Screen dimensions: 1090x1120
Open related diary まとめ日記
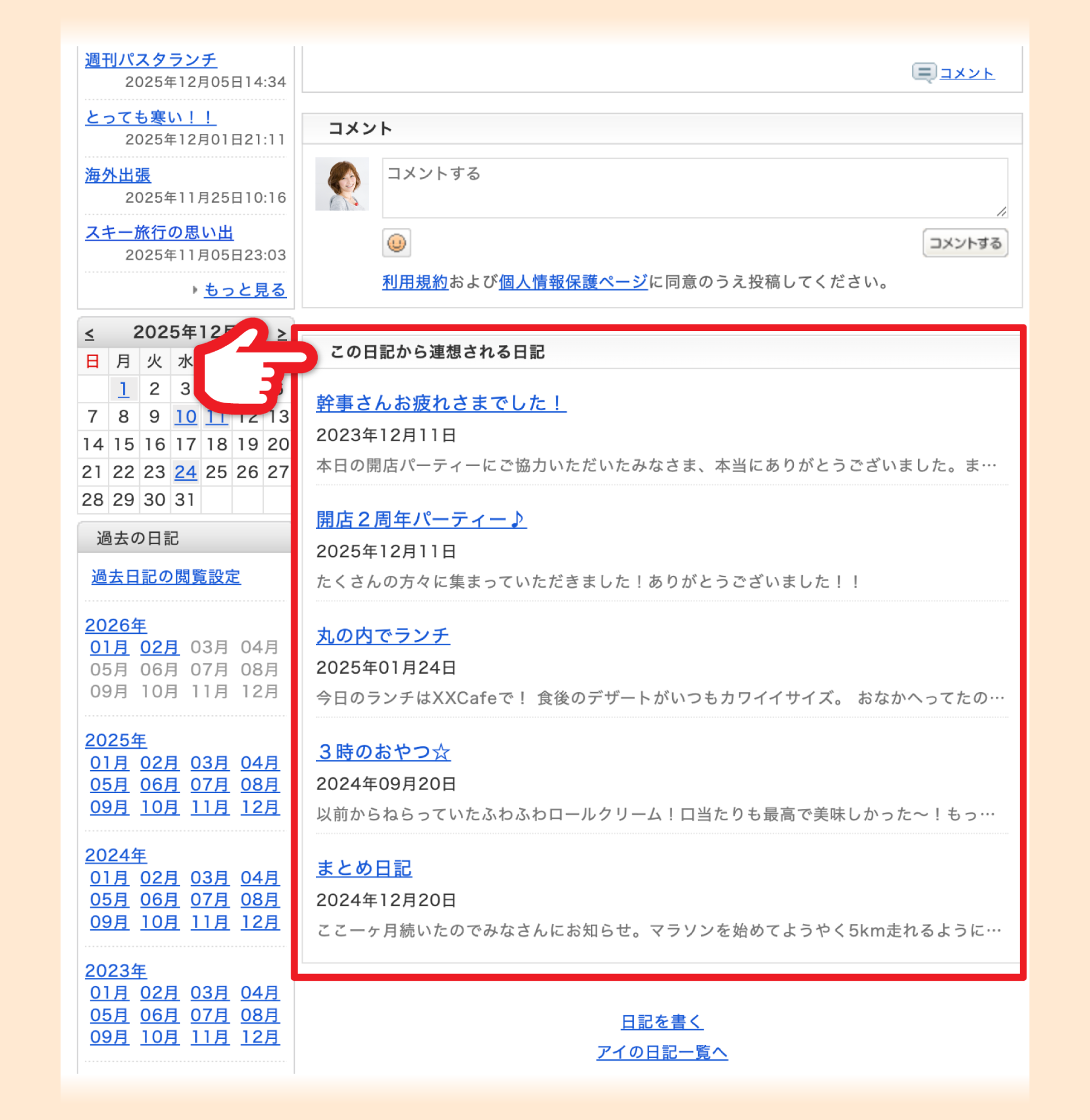click(364, 868)
